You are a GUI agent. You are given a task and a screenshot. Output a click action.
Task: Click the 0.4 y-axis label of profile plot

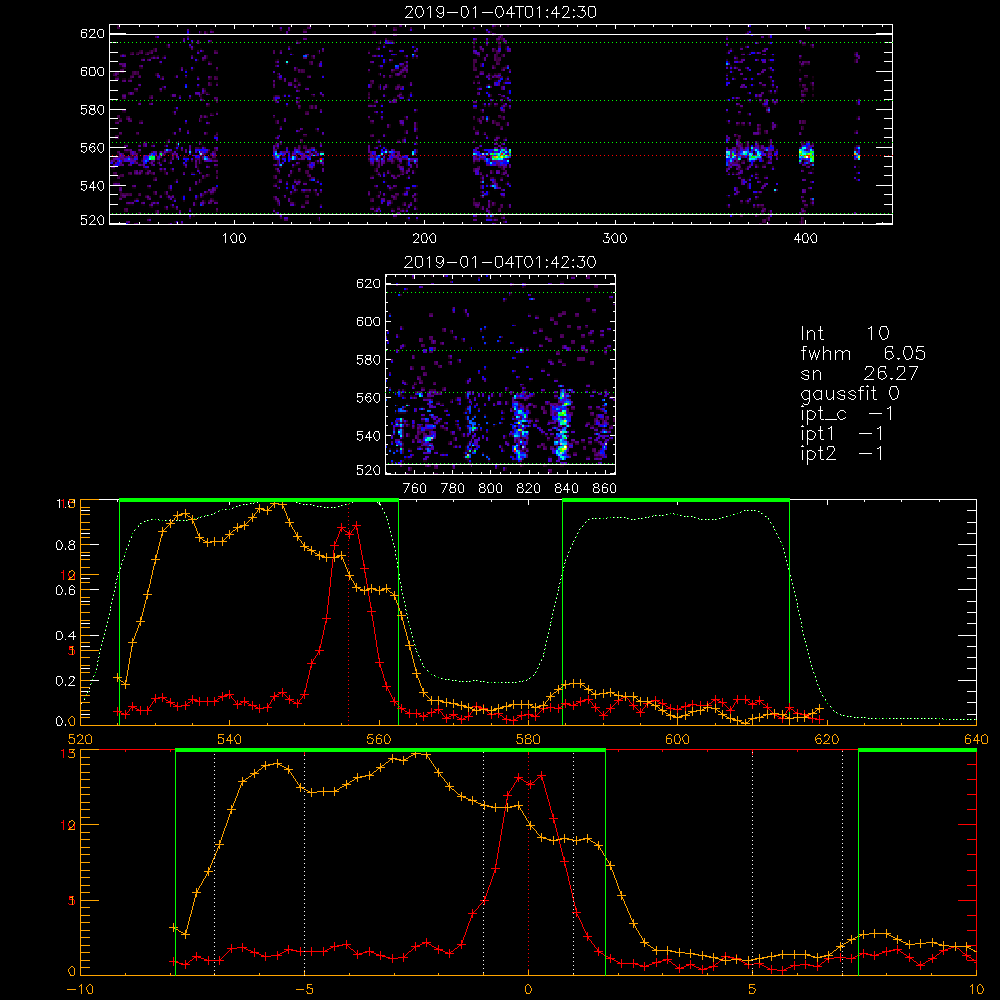click(x=66, y=636)
